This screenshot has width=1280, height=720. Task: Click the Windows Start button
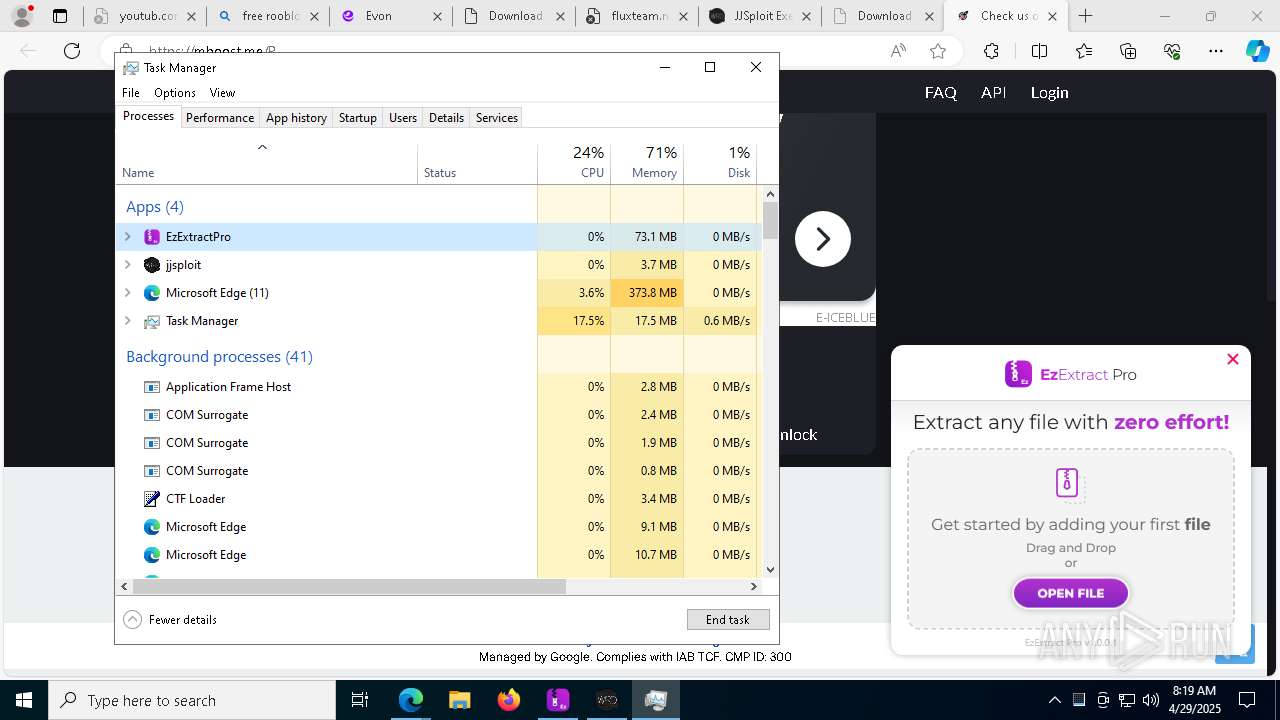pos(24,700)
